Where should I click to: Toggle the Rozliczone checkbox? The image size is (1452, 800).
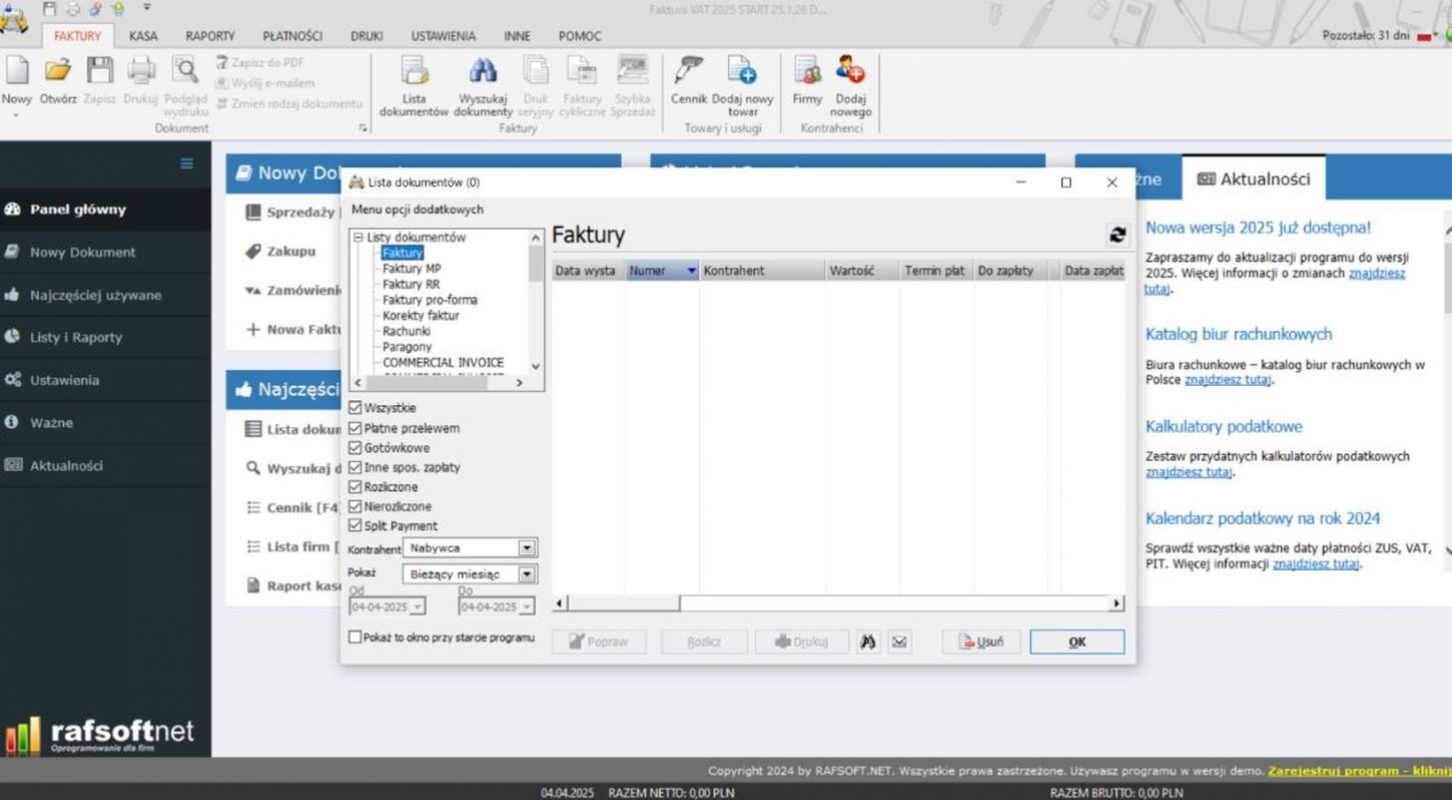coord(355,487)
